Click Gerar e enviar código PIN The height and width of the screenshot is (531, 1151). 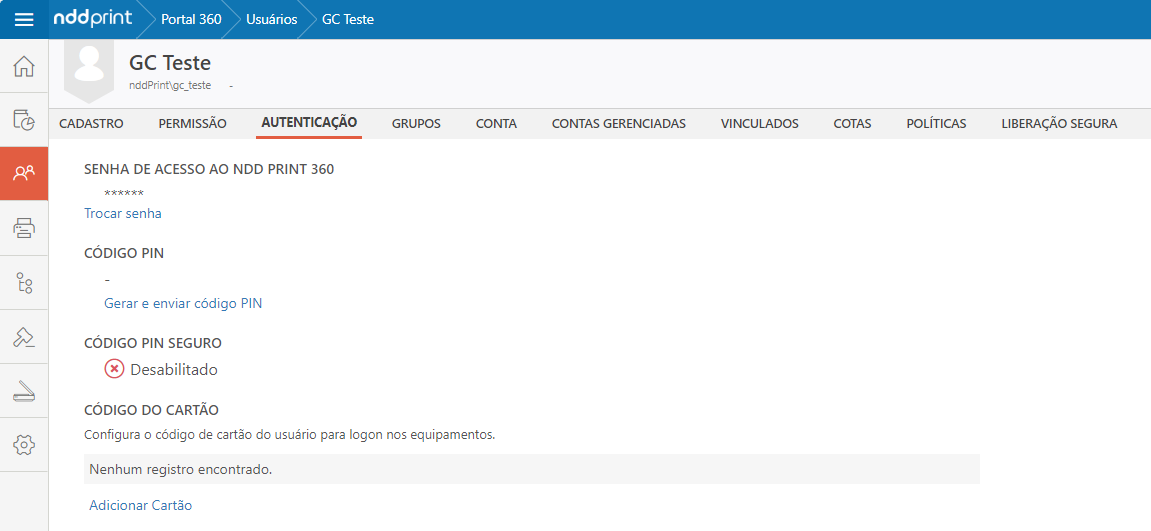(183, 303)
